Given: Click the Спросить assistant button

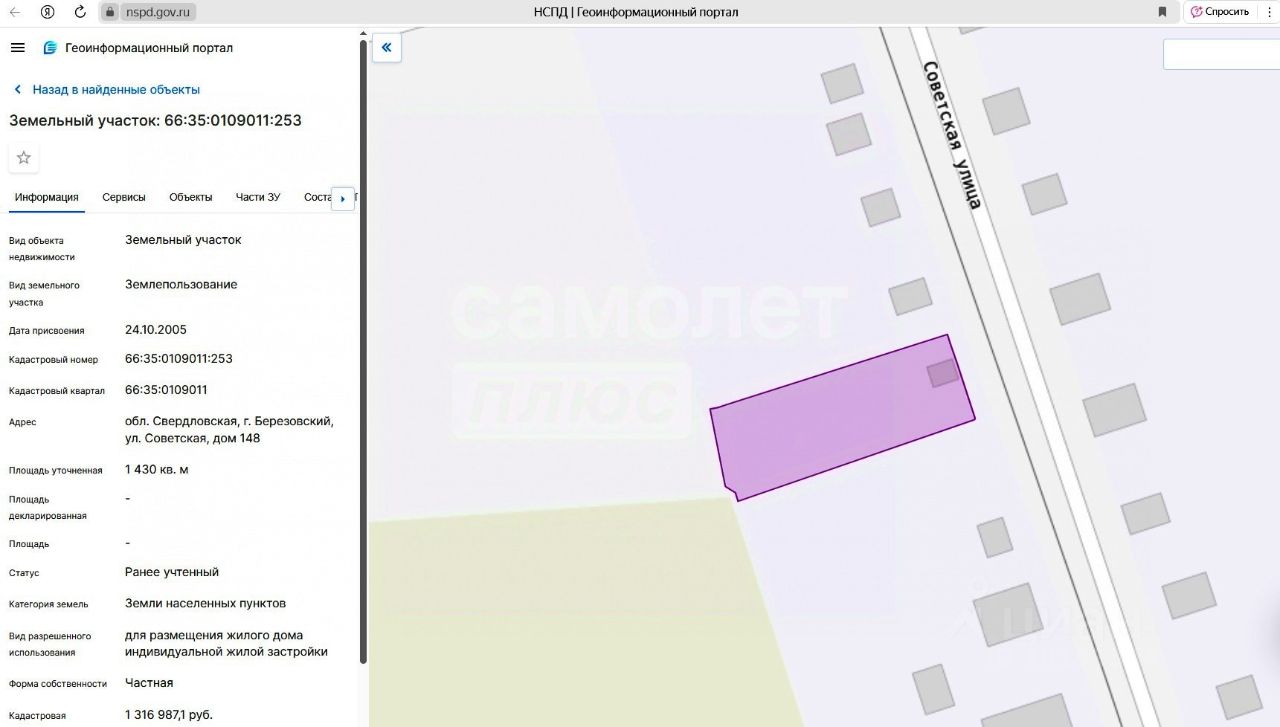Looking at the screenshot, I should click(1220, 12).
